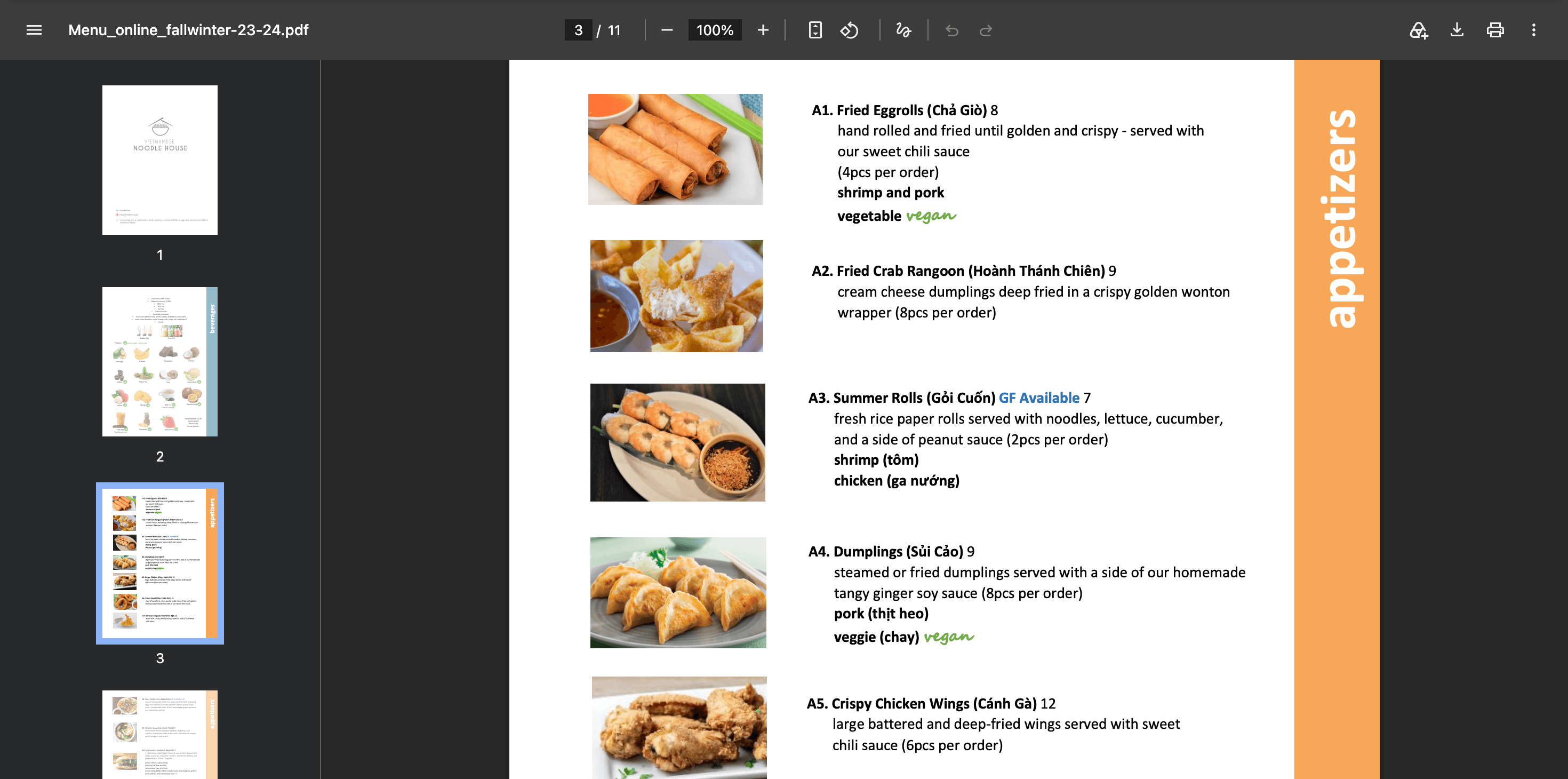Click the 'A4. Dumplings (Sủi Cảo)' heading
Viewport: 1568px width, 779px height.
(886, 551)
